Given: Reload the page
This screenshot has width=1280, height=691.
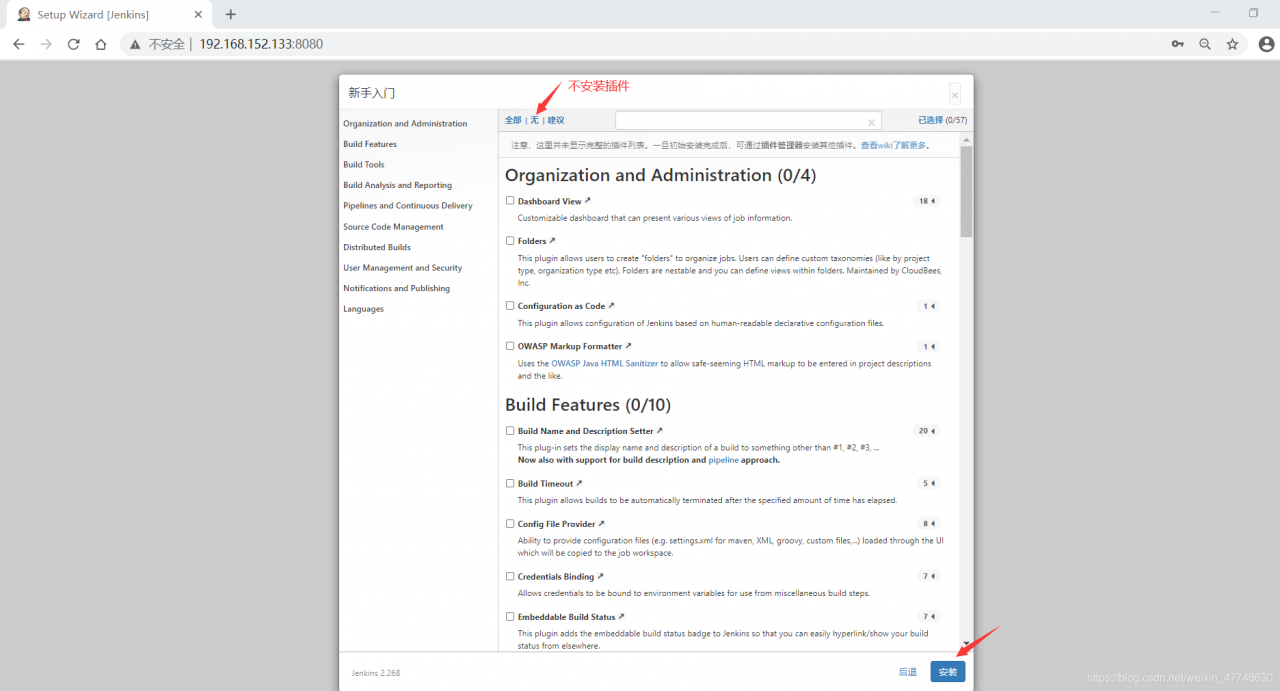Looking at the screenshot, I should pyautogui.click(x=73, y=44).
